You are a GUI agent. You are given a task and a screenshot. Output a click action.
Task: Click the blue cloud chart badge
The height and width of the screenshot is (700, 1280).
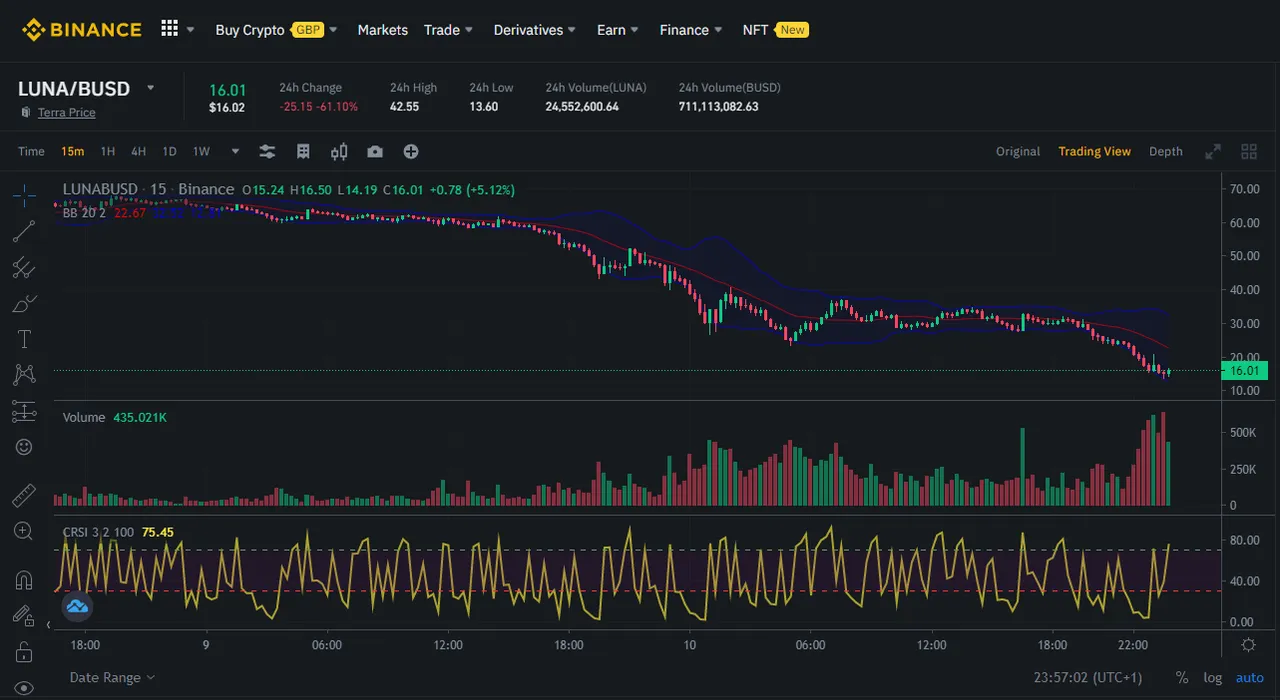[x=77, y=606]
